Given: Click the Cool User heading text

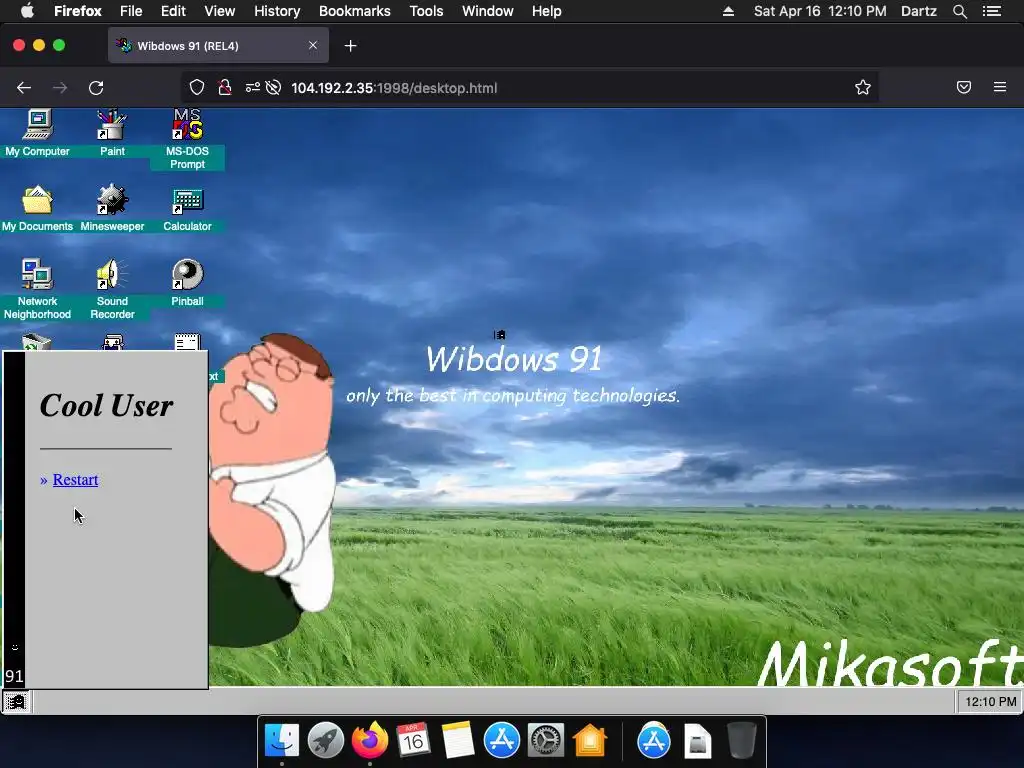Looking at the screenshot, I should point(106,406).
